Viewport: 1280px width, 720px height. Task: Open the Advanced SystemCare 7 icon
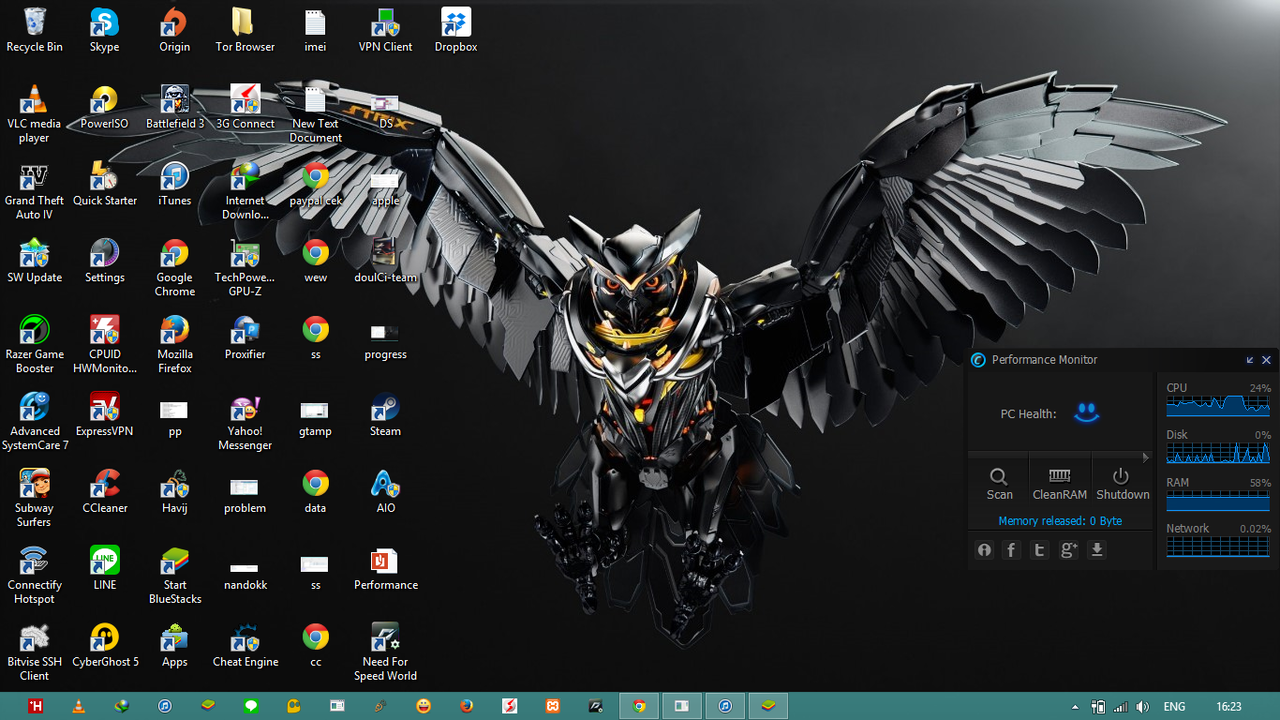[34, 422]
